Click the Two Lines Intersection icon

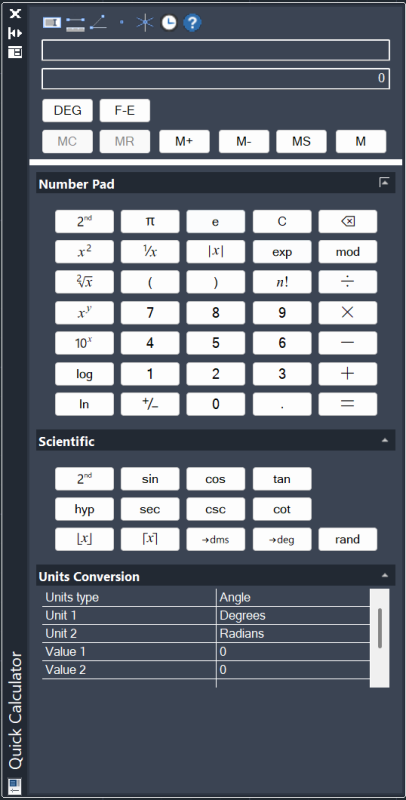[x=145, y=22]
